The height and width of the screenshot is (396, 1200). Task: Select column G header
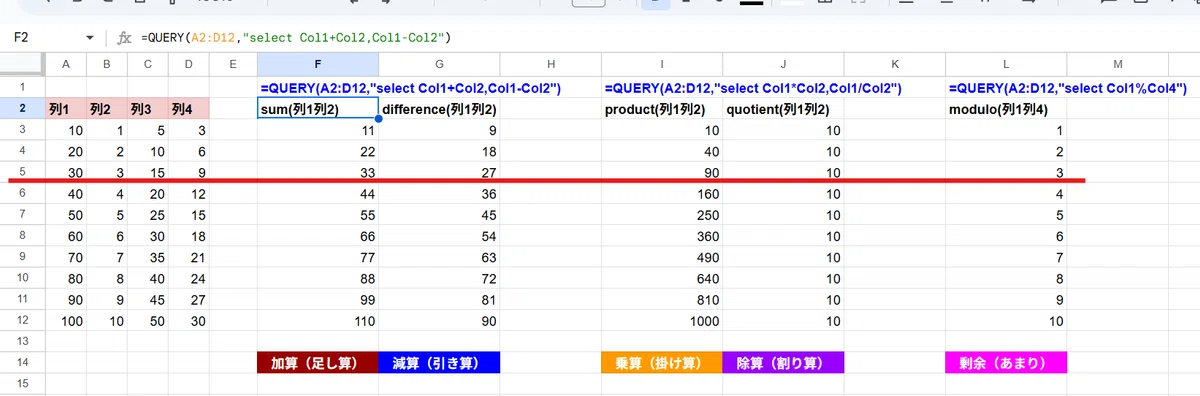point(440,64)
